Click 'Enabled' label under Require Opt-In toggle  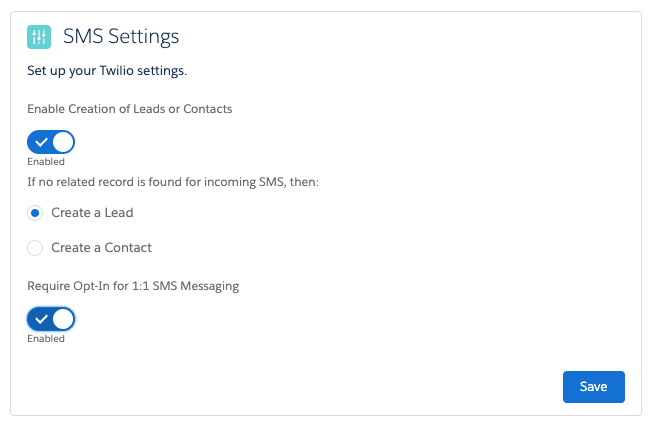(x=46, y=339)
